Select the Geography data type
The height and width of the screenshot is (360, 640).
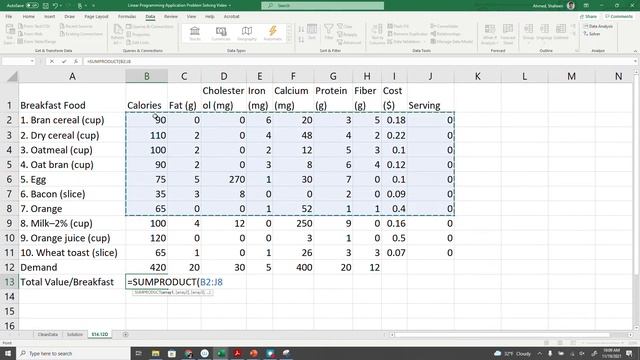pos(247,33)
